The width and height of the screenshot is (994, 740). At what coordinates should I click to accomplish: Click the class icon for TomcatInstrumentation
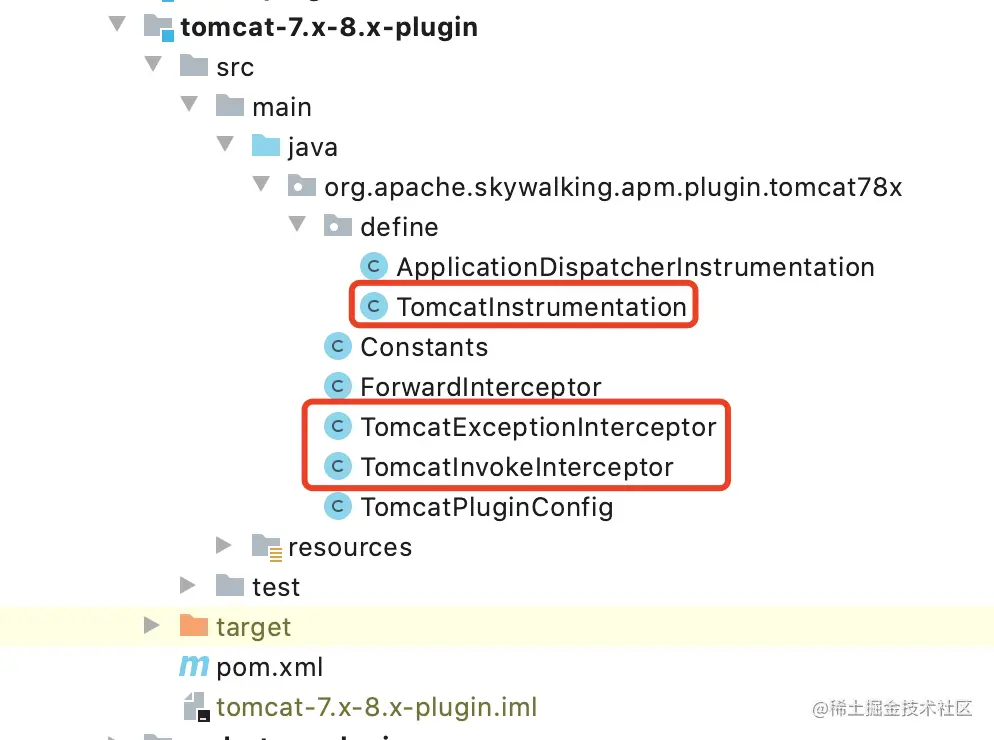tap(373, 306)
